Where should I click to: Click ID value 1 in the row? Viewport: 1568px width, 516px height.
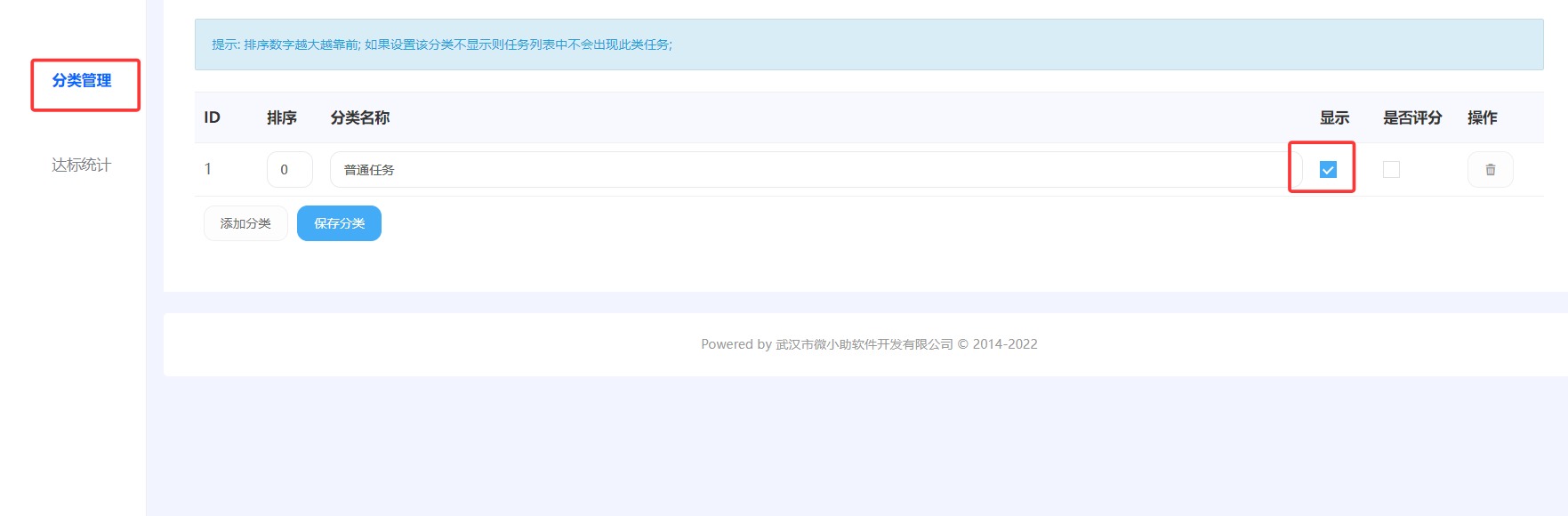point(208,169)
